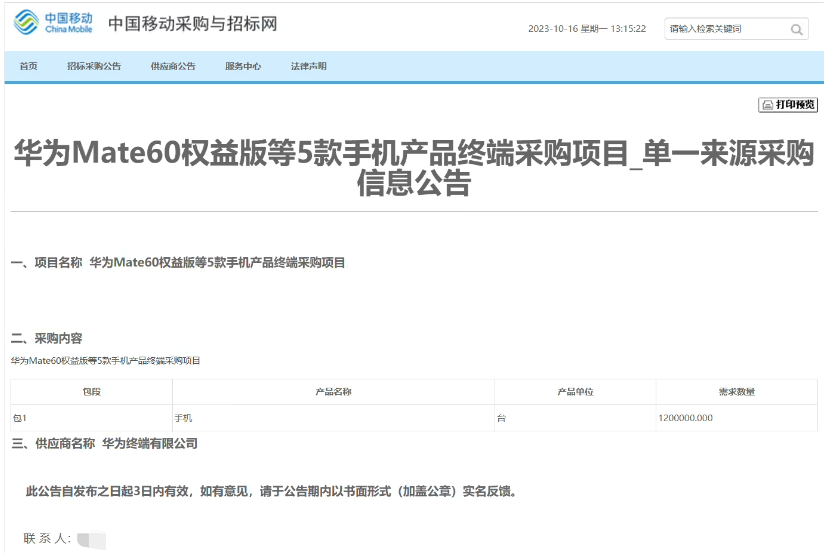The image size is (829, 553).
Task: Click the 产品单位 table header
Action: click(x=575, y=392)
